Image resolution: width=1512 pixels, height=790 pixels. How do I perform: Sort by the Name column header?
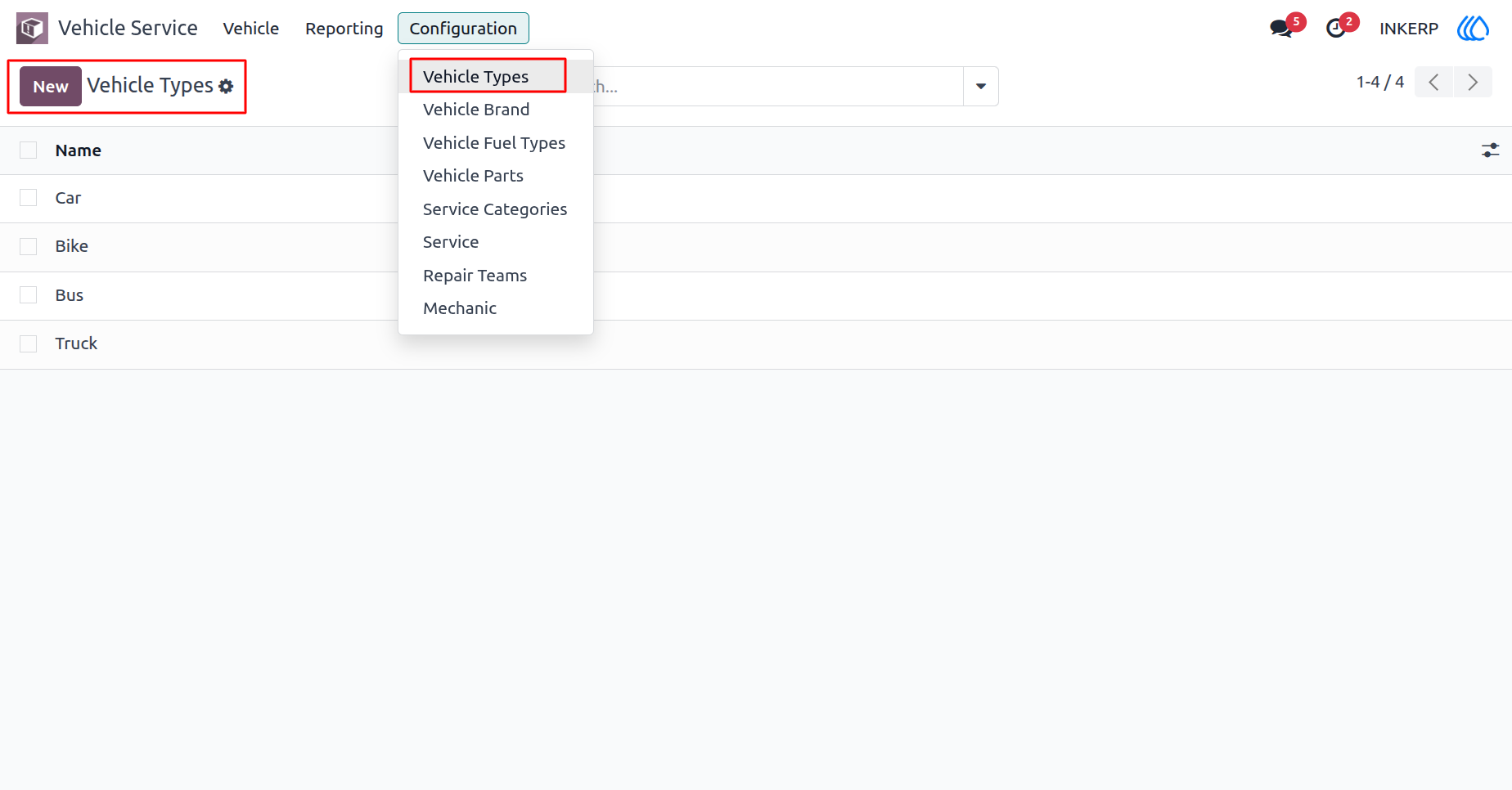[x=79, y=150]
